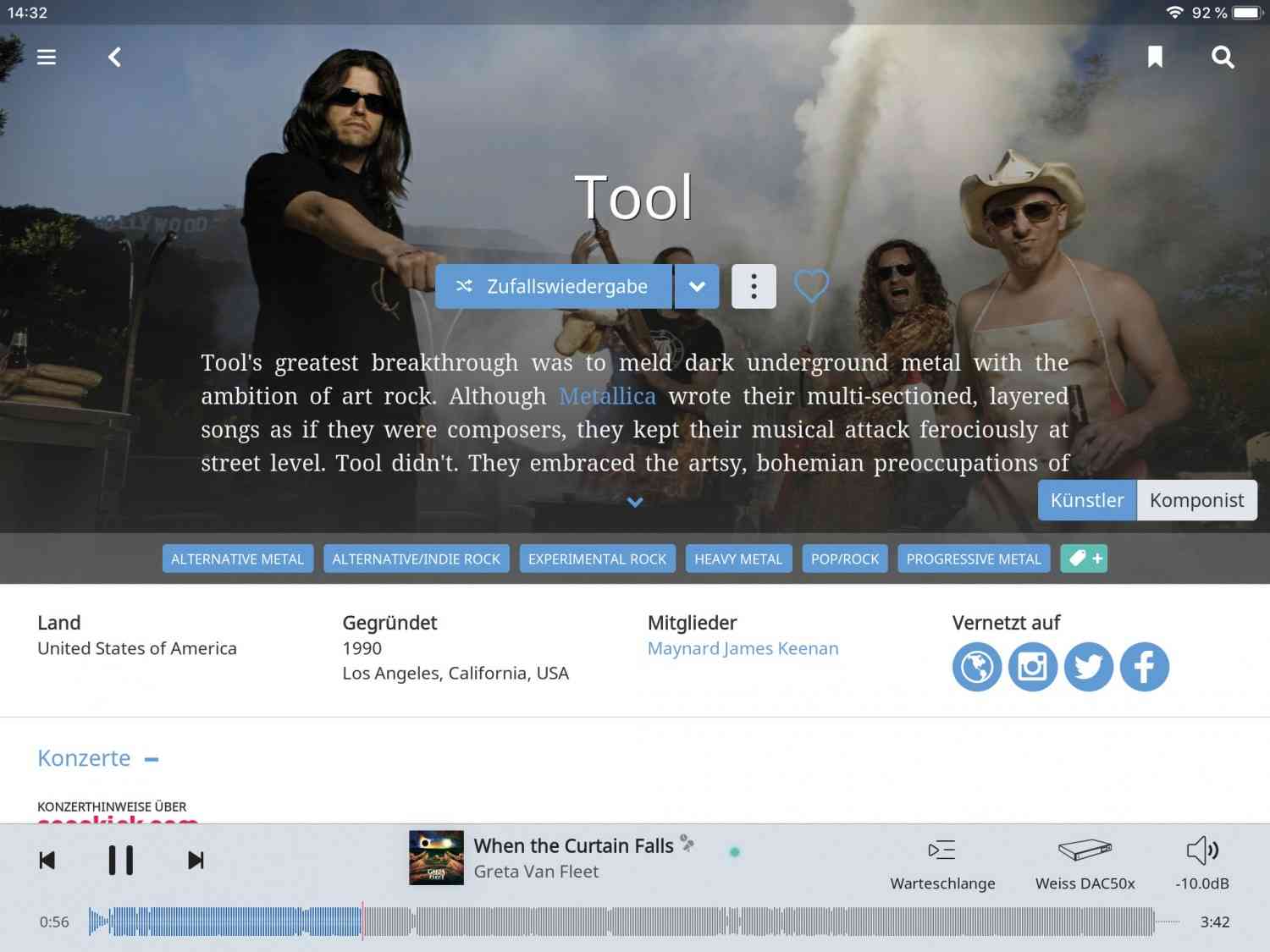This screenshot has height=952, width=1270.
Task: Select the ALTERNATIVE METAL genre tag
Action: [238, 559]
